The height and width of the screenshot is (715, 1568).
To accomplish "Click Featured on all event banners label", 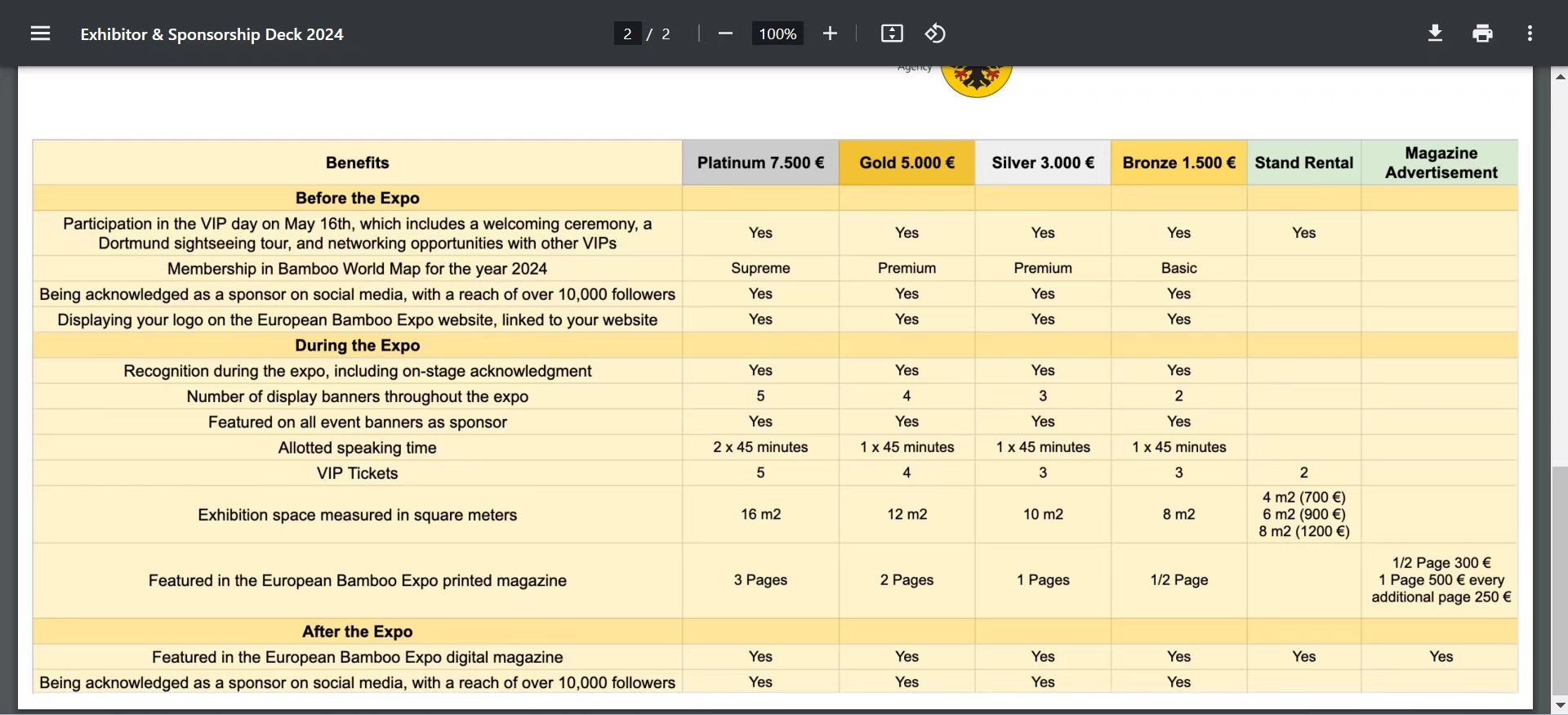I will pyautogui.click(x=357, y=422).
